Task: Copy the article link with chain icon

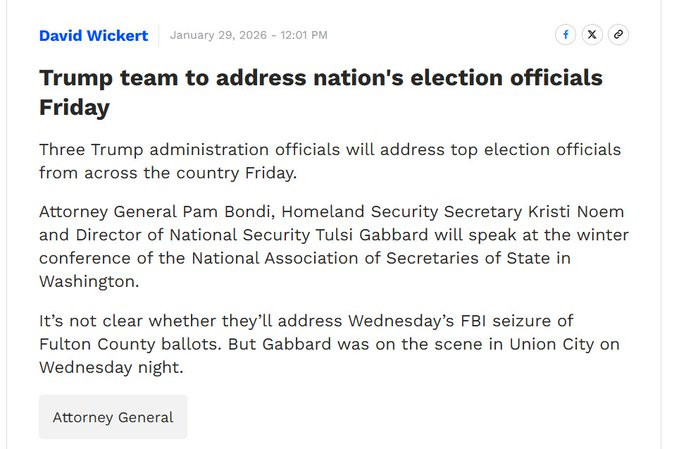Action: coord(618,35)
